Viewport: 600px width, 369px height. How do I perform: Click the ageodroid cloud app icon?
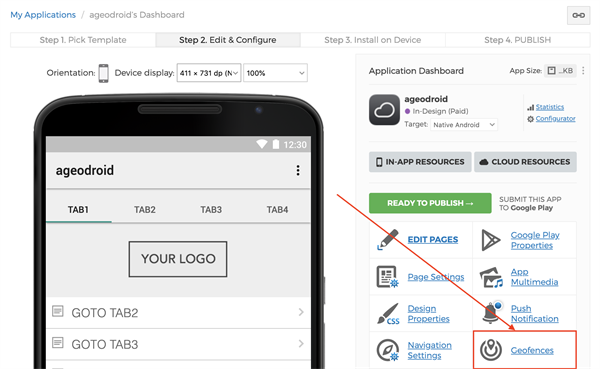coord(384,110)
